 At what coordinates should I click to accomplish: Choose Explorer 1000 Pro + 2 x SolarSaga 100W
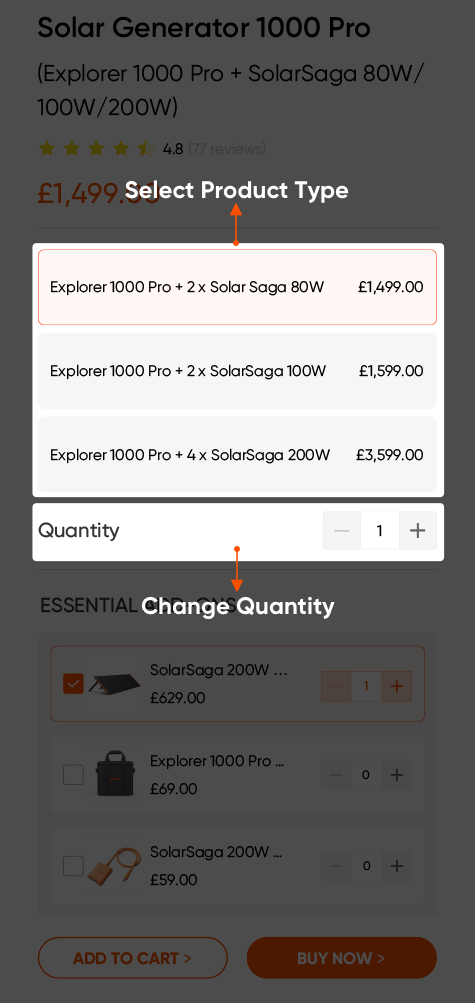coord(237,371)
